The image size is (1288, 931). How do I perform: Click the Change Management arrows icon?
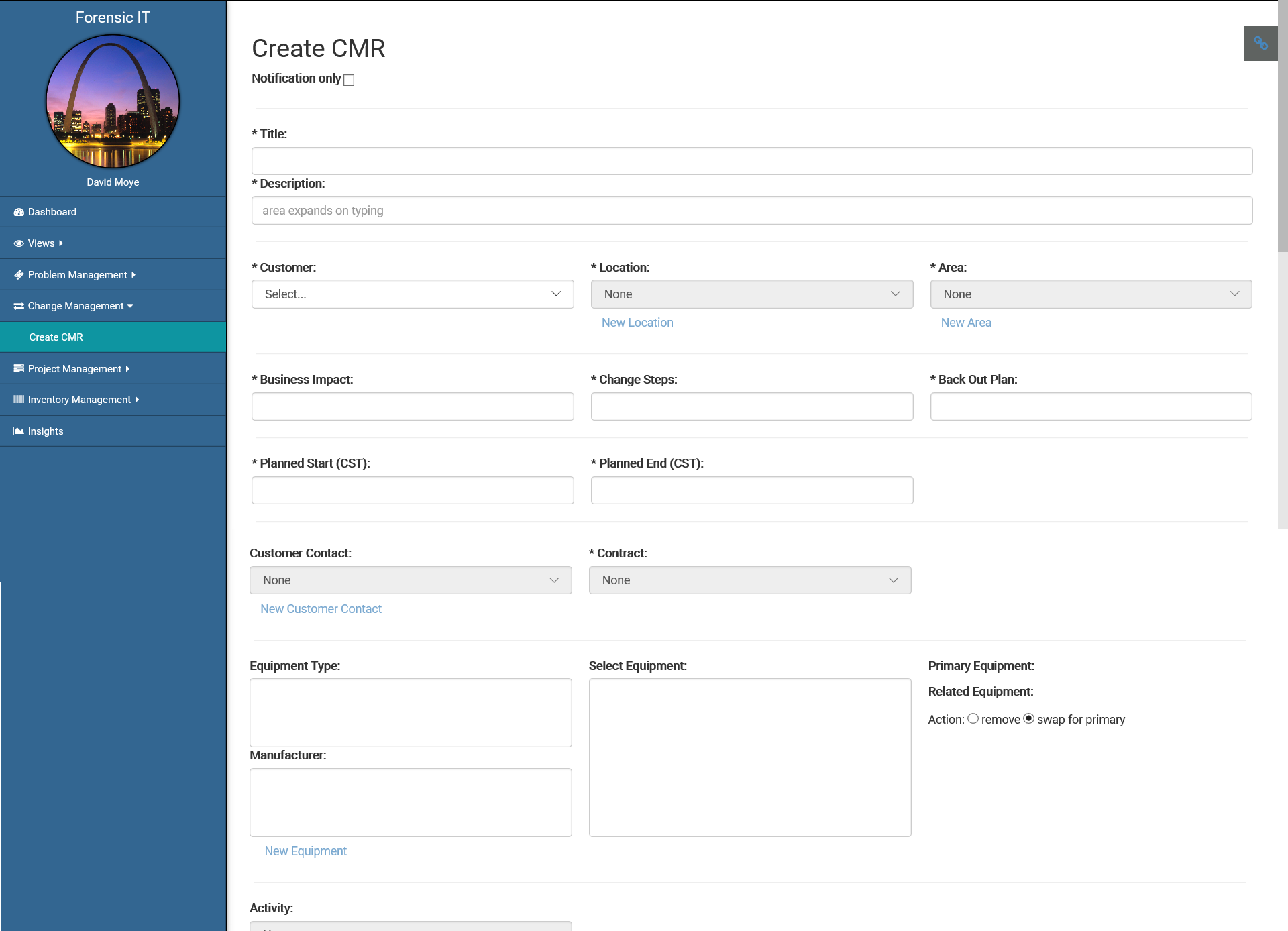(x=19, y=306)
